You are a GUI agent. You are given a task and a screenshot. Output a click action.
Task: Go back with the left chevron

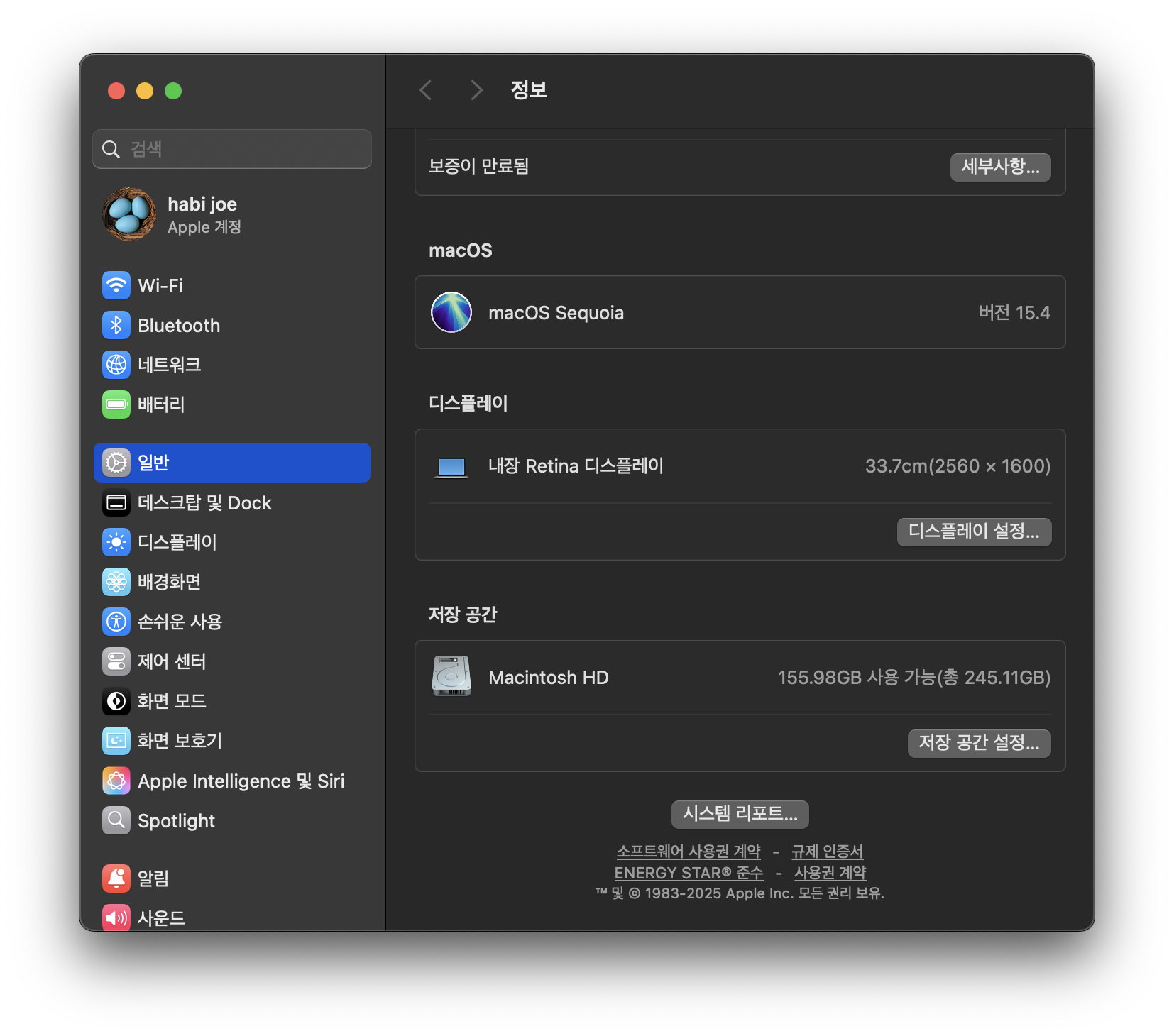click(x=426, y=90)
